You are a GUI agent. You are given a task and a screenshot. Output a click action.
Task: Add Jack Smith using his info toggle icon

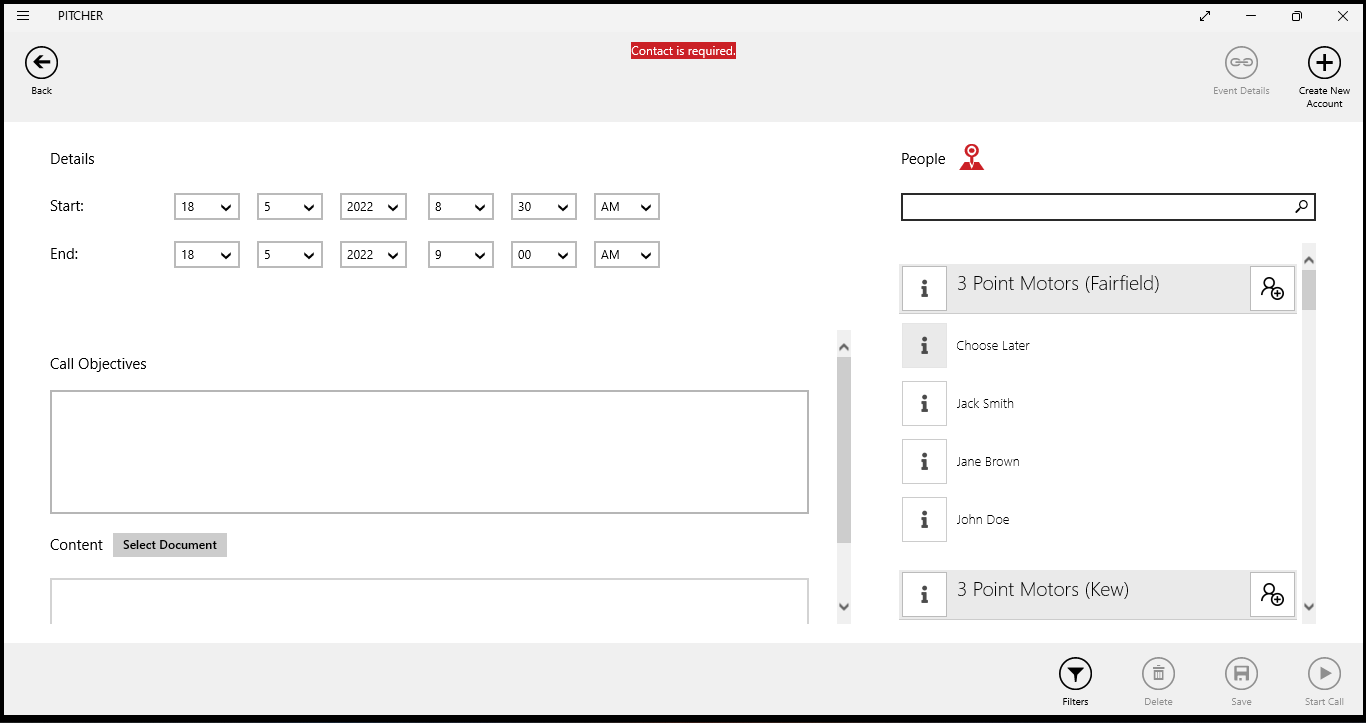[x=923, y=403]
